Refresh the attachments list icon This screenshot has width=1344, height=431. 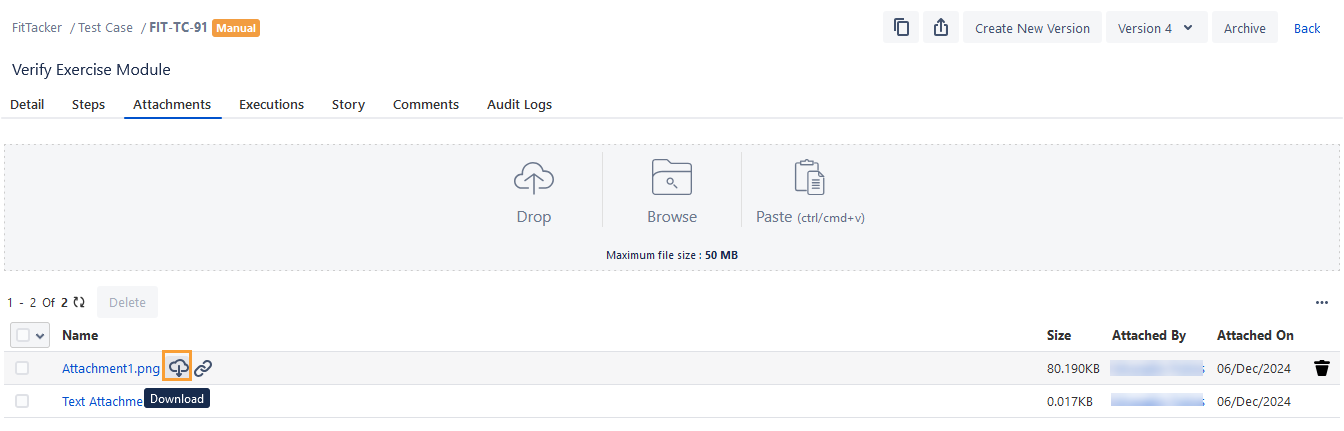(79, 302)
